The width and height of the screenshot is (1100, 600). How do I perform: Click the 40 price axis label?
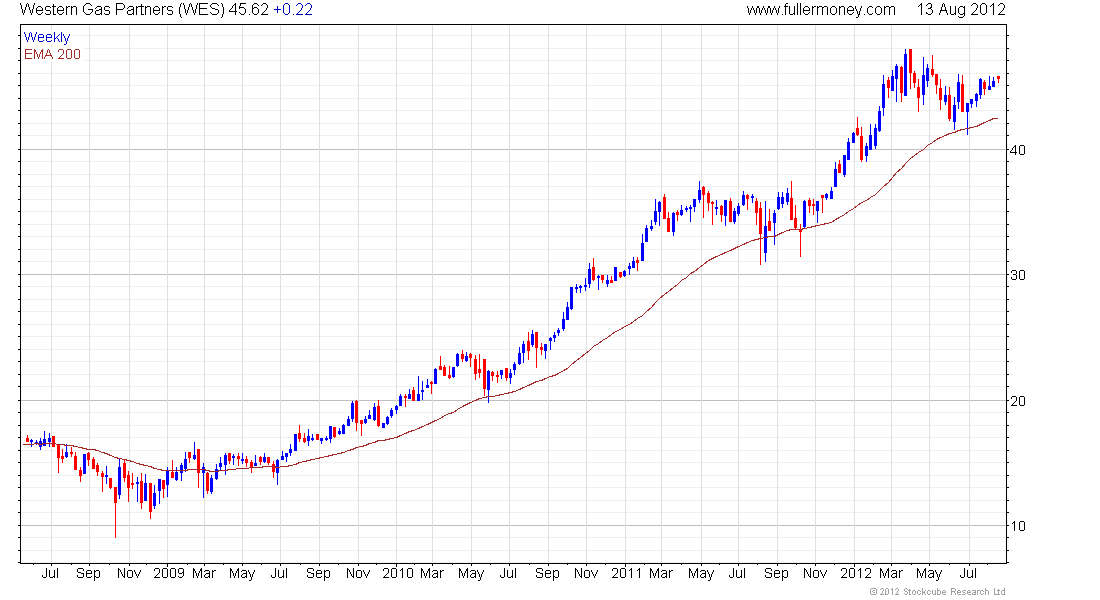coord(1017,150)
